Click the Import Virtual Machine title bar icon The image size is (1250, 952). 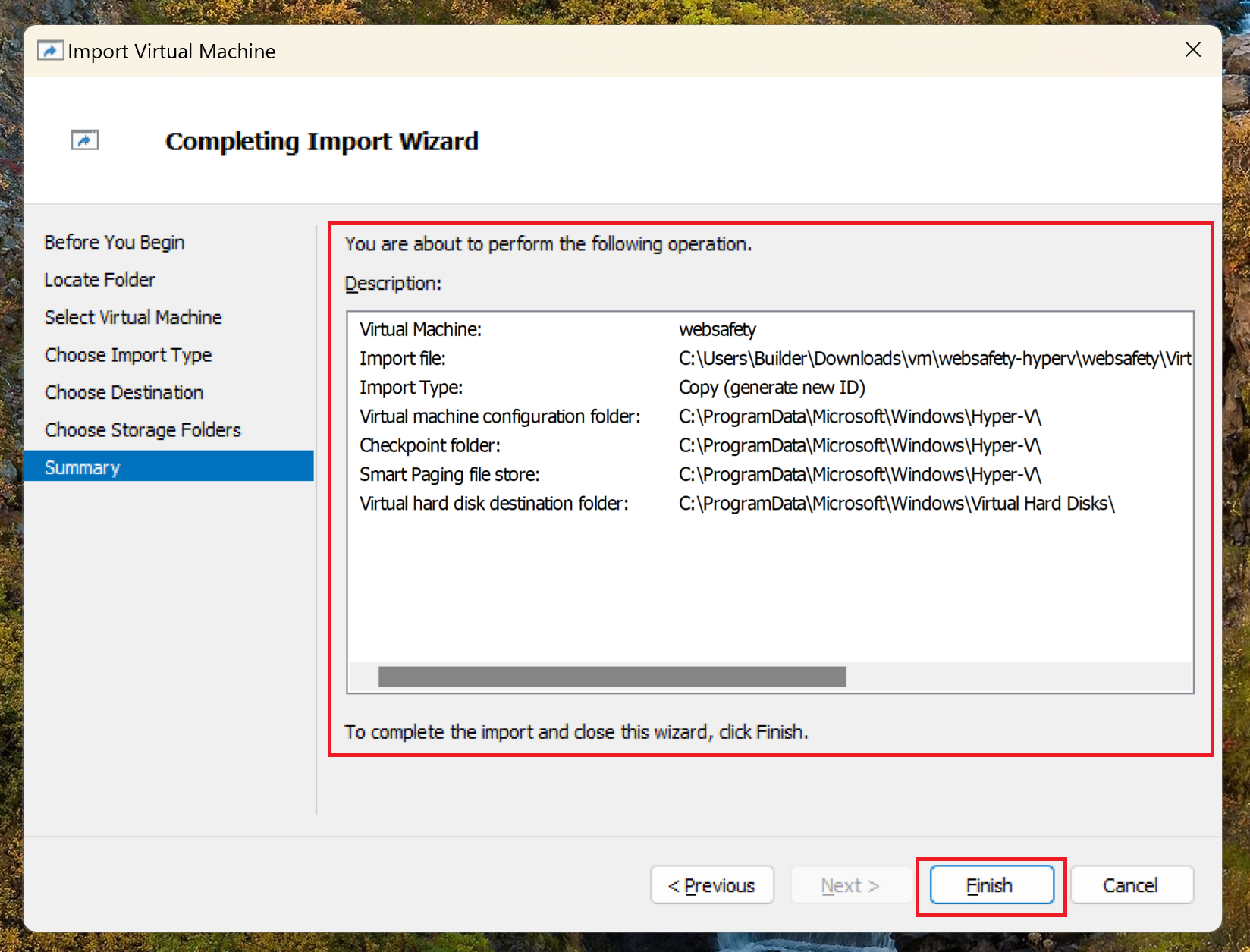pyautogui.click(x=50, y=51)
